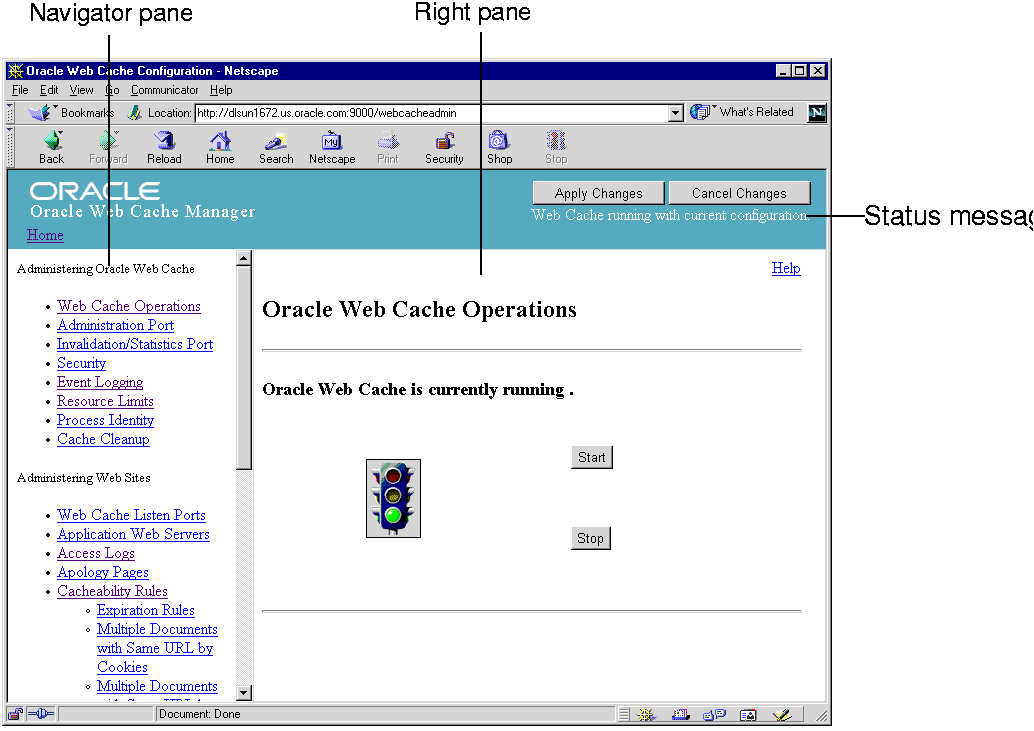Click the Print toolbar icon
Image resolution: width=1034 pixels, height=731 pixels.
coord(388,140)
